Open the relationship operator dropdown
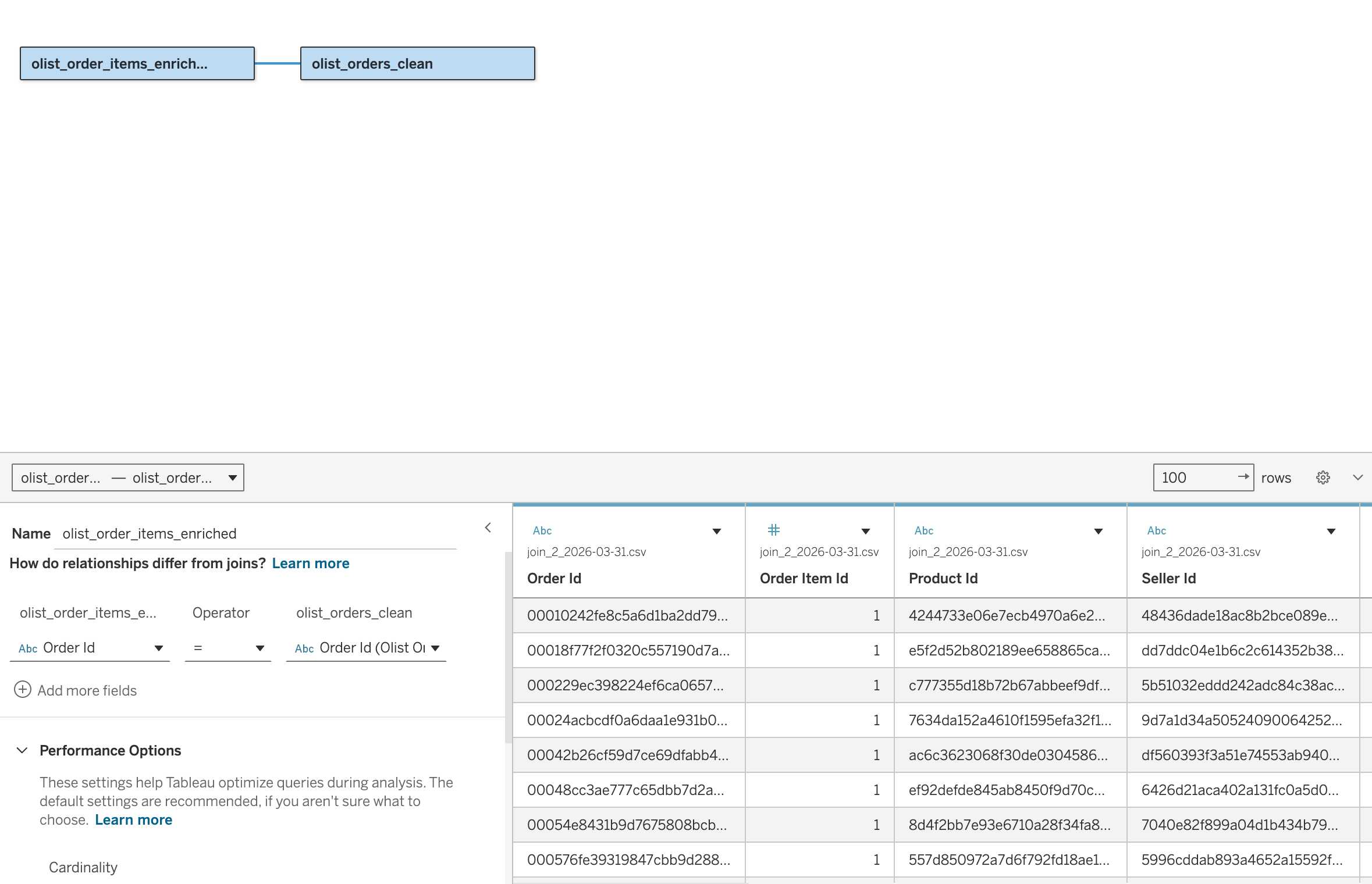1372x884 pixels. pyautogui.click(x=260, y=648)
